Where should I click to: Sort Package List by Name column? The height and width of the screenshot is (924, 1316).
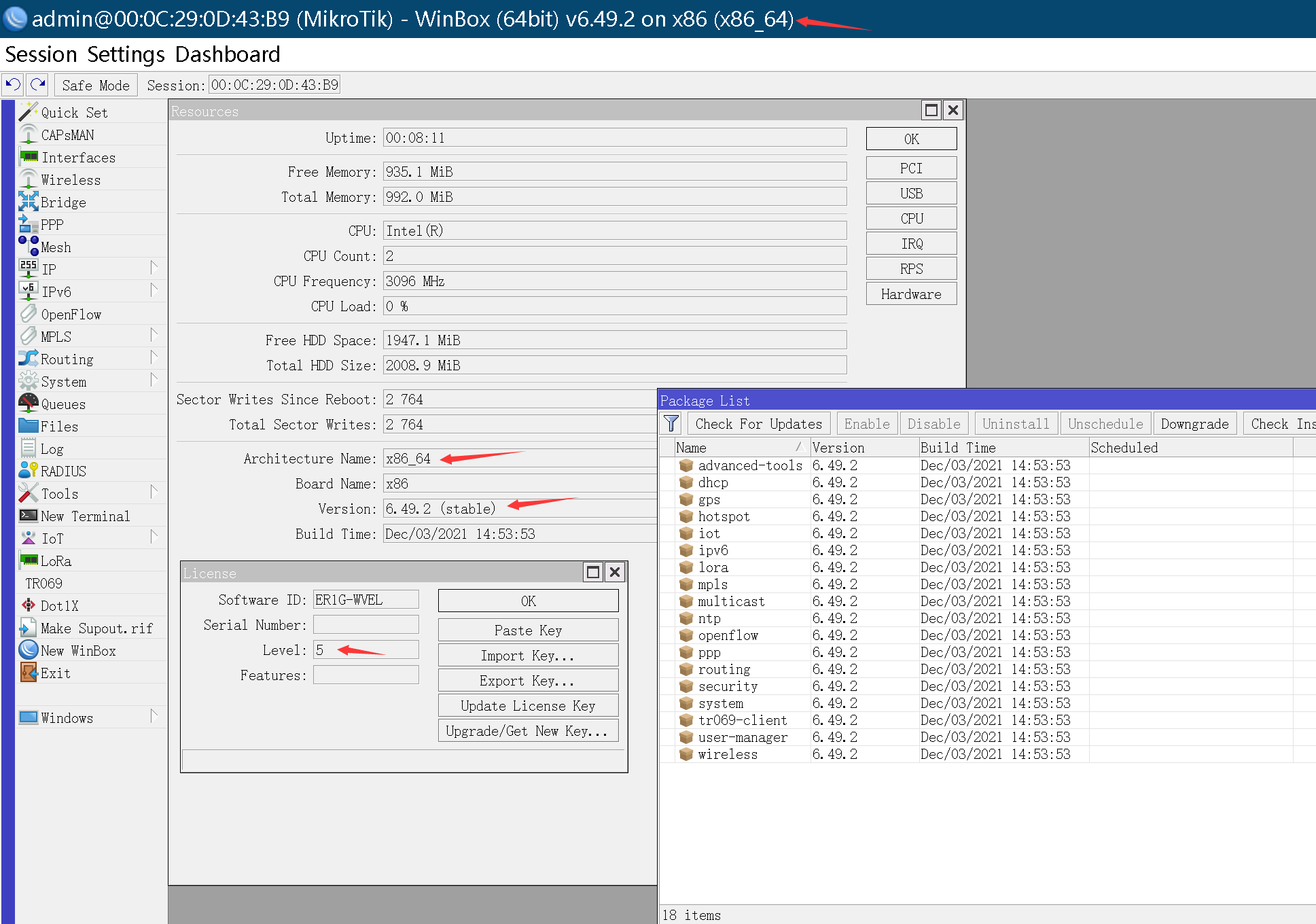coord(741,447)
